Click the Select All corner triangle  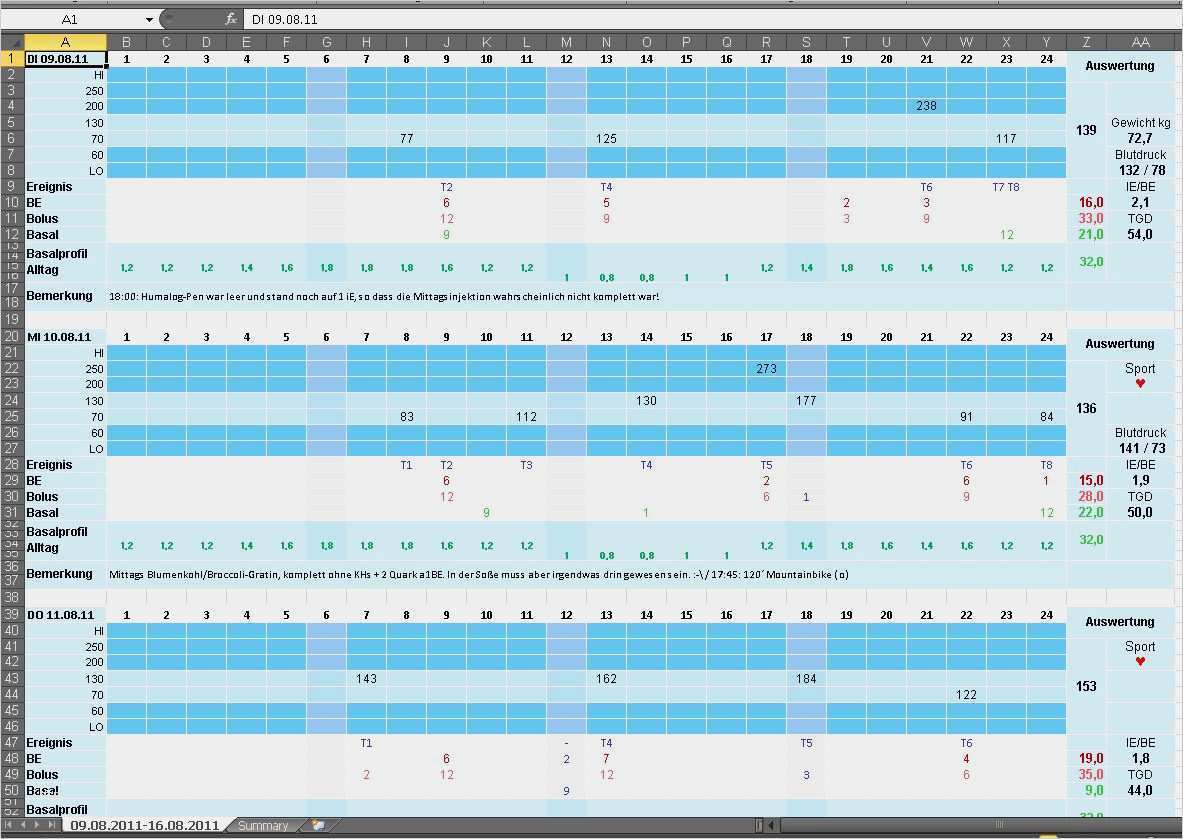coord(12,42)
